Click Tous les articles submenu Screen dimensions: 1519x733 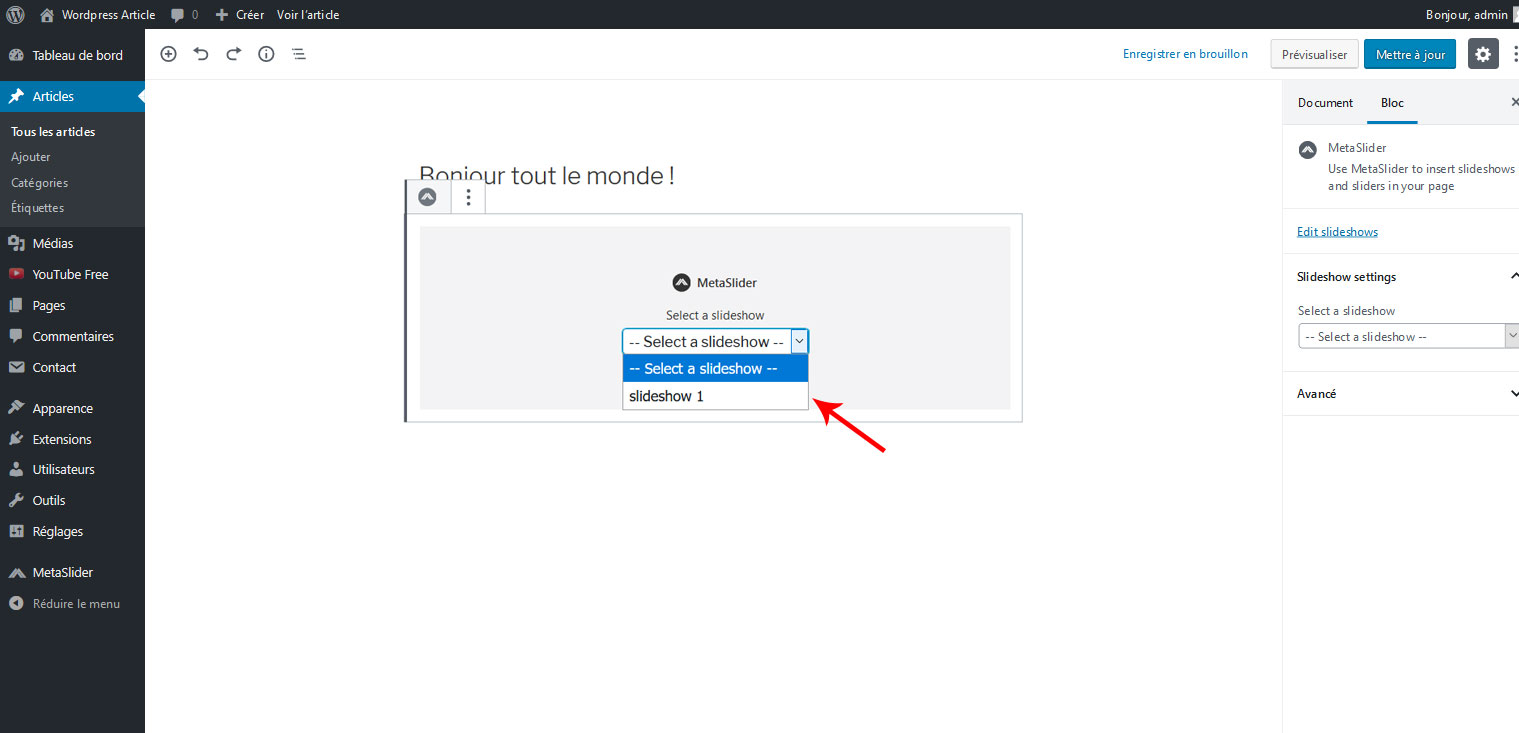53,132
